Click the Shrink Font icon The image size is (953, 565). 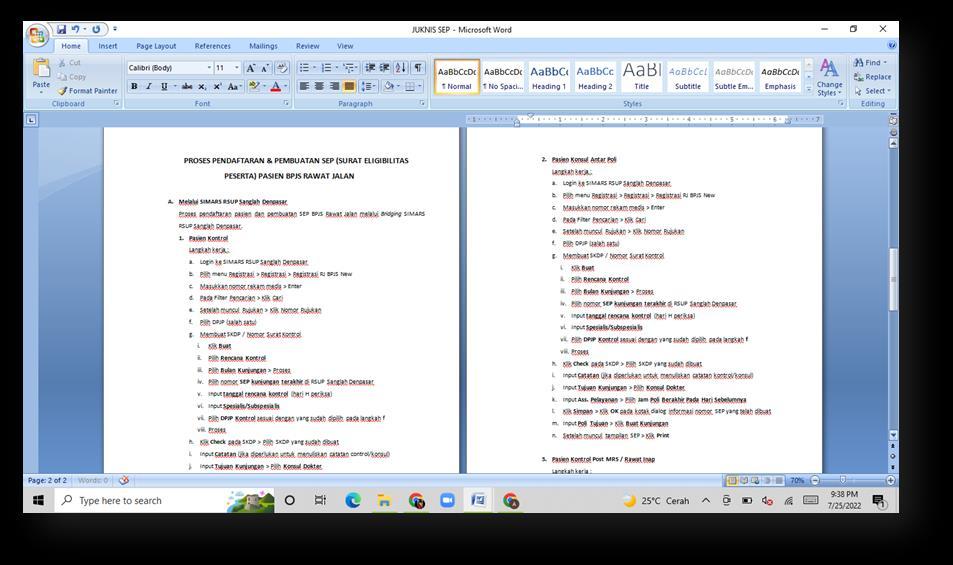265,68
